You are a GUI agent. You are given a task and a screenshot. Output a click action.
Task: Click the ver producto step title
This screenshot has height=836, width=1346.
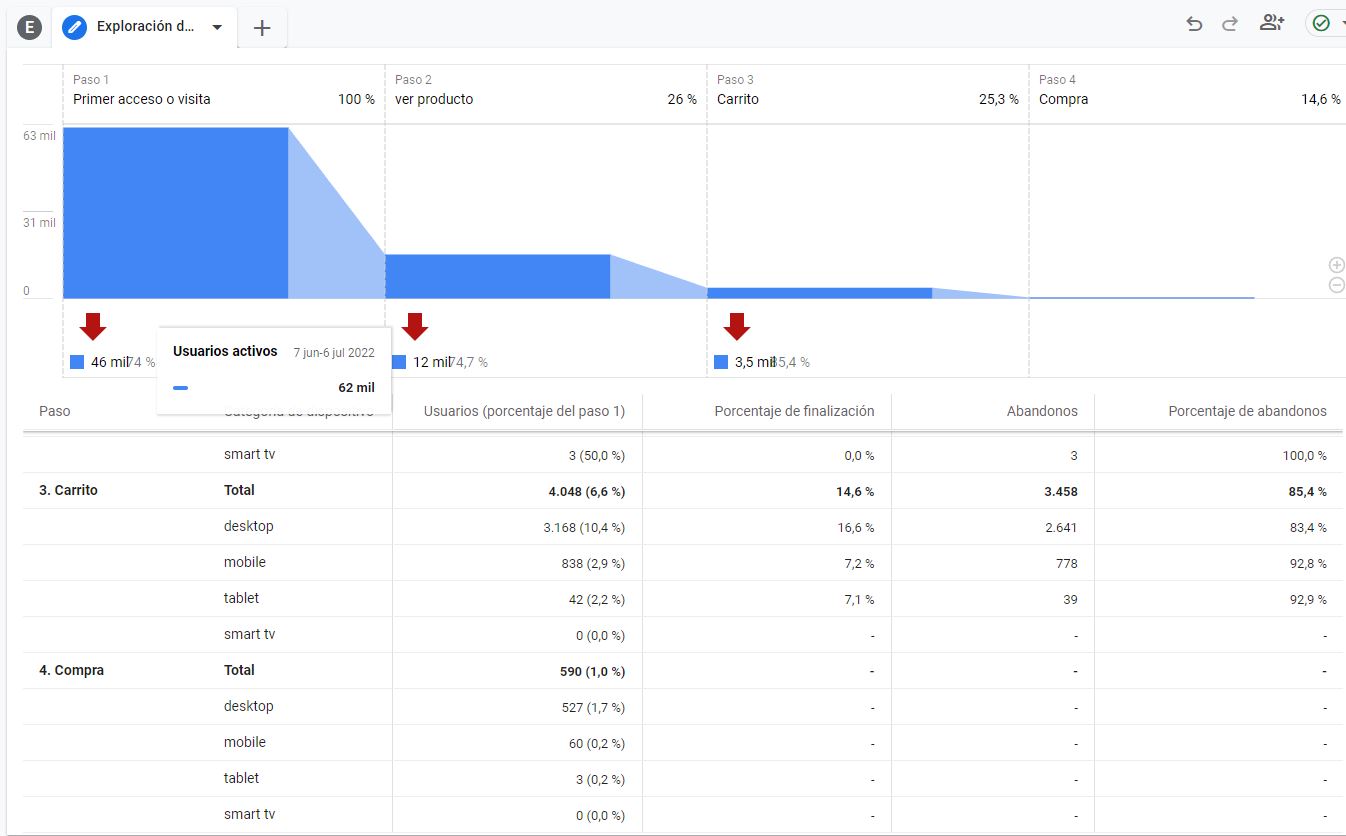pyautogui.click(x=434, y=99)
